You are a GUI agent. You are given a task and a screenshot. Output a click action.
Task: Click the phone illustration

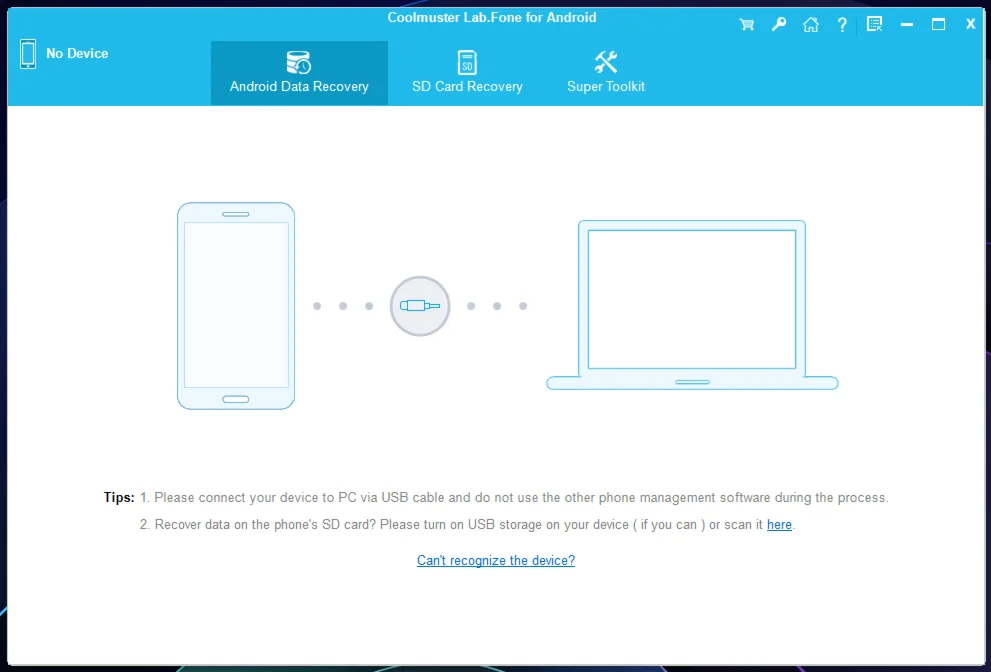236,306
